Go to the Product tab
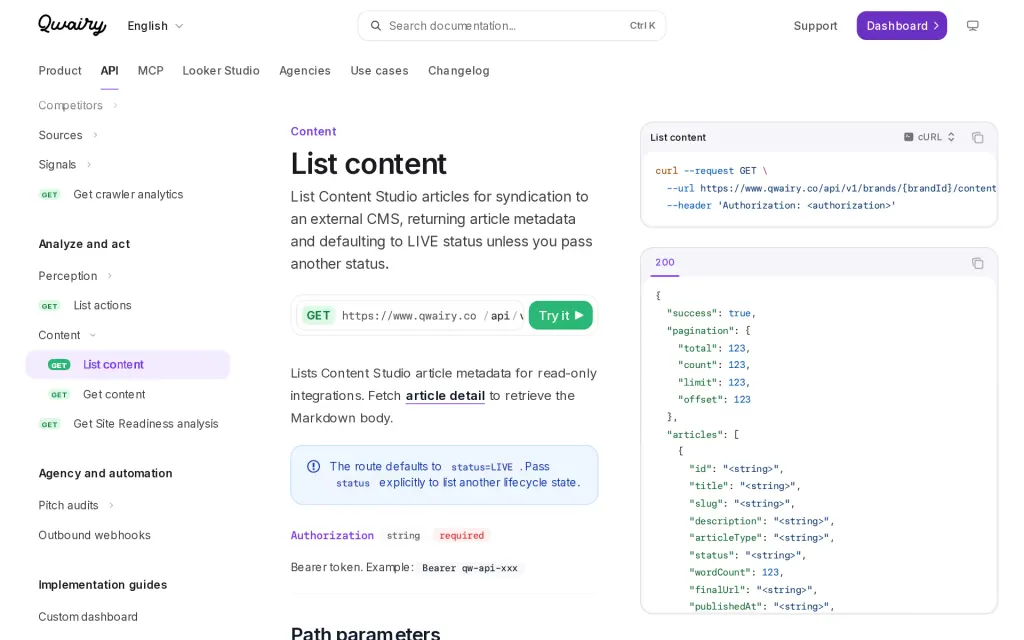1024x640 pixels. [x=60, y=71]
